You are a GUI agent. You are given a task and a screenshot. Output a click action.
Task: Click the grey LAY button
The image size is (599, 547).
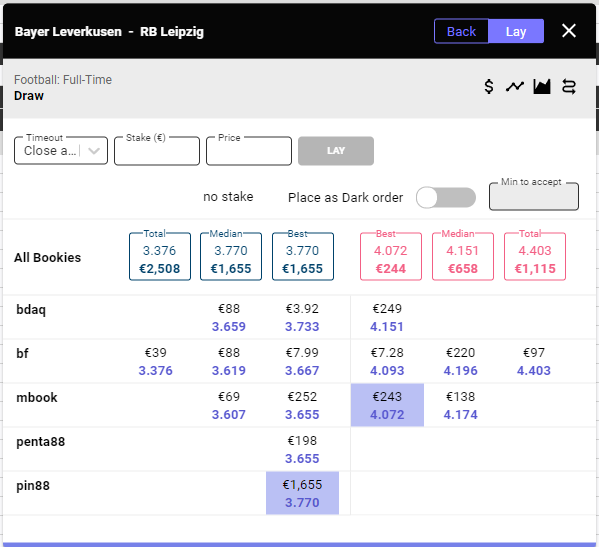(336, 151)
